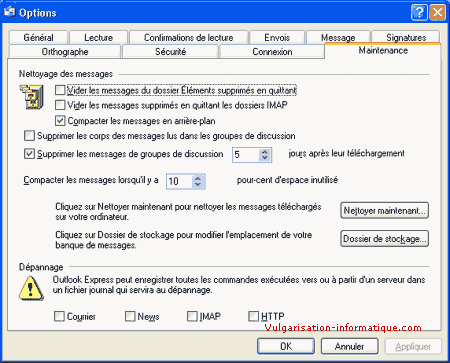Click the days field showing 5

[x=246, y=155]
